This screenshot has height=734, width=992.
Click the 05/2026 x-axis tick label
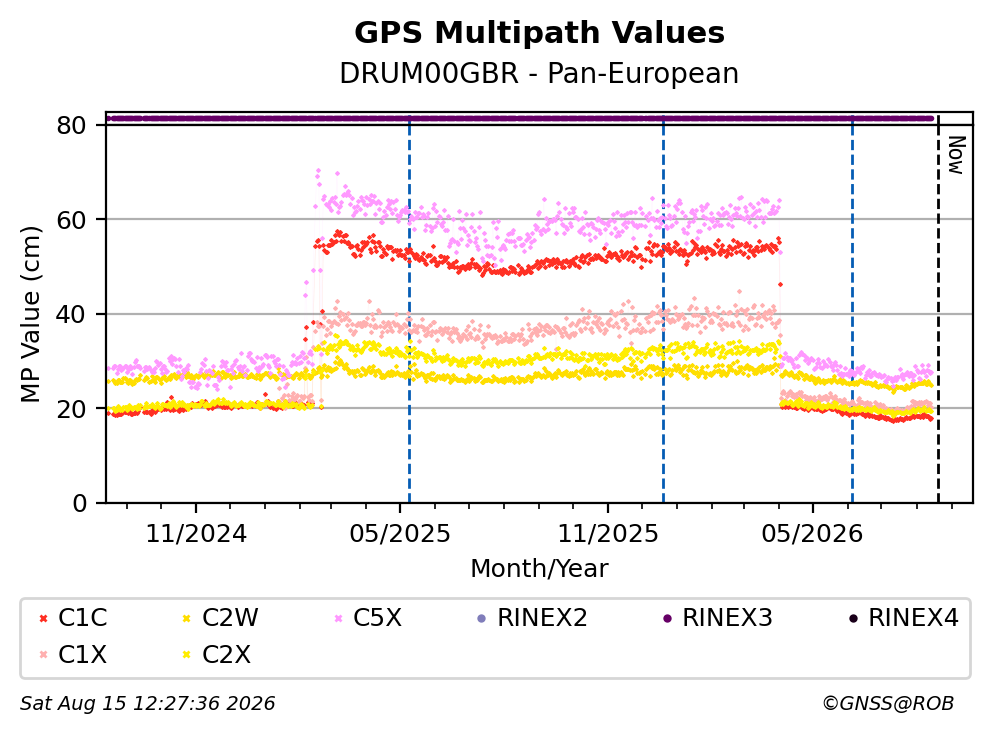(812, 534)
